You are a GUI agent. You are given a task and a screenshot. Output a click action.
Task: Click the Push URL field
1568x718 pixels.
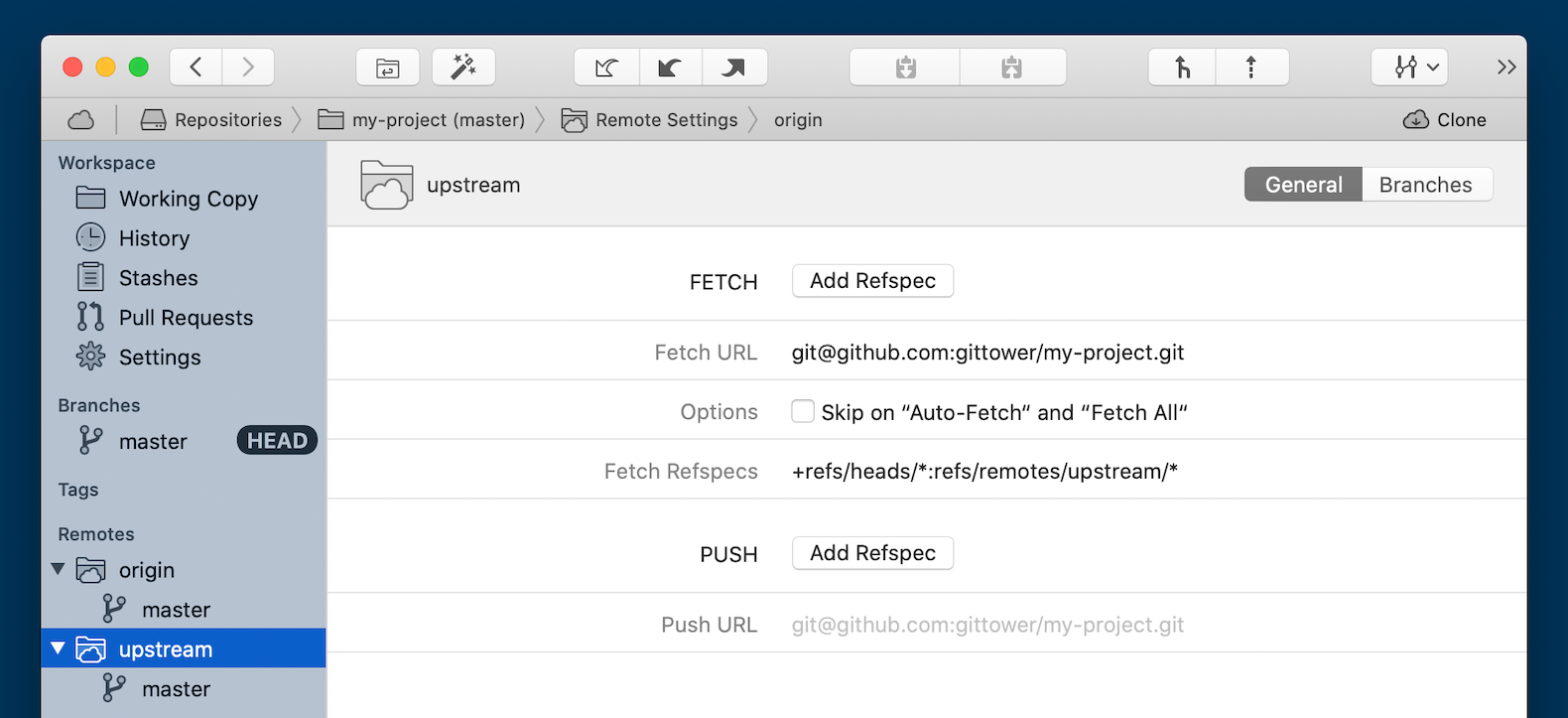coord(987,625)
